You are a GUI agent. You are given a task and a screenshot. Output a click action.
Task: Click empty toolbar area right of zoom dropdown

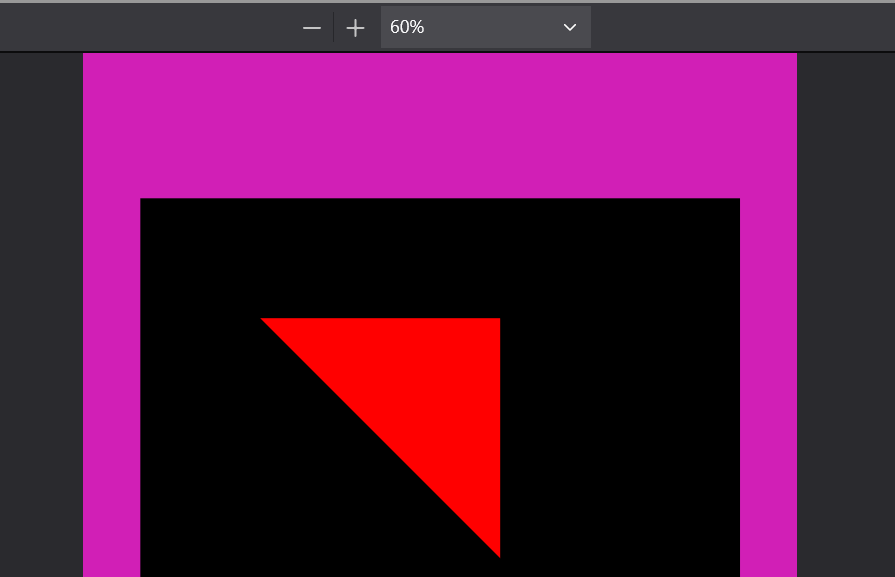[740, 28]
